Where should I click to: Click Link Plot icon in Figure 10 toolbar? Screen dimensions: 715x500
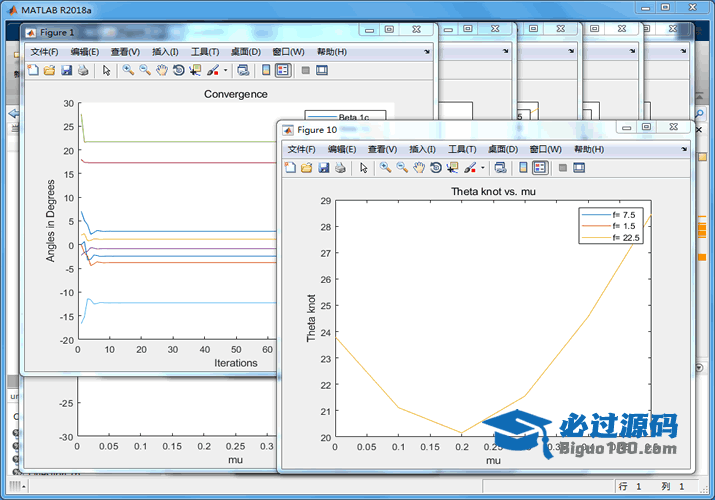[501, 168]
